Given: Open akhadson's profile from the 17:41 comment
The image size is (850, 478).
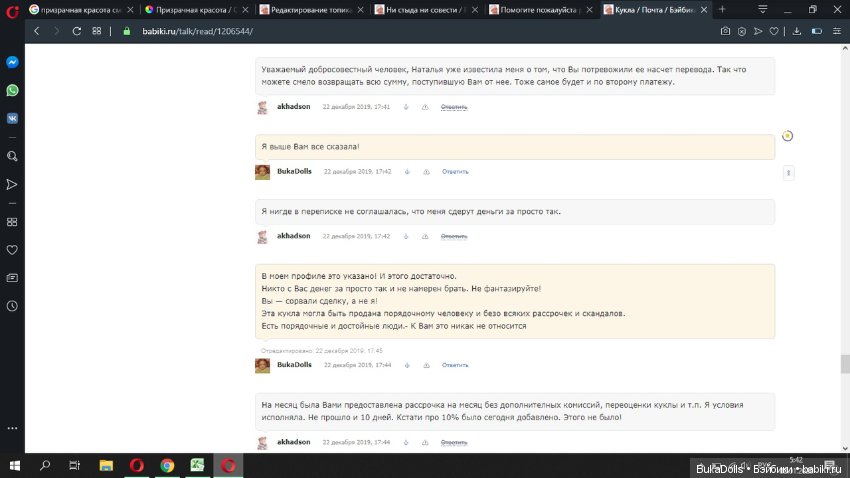Looking at the screenshot, I should pos(293,106).
